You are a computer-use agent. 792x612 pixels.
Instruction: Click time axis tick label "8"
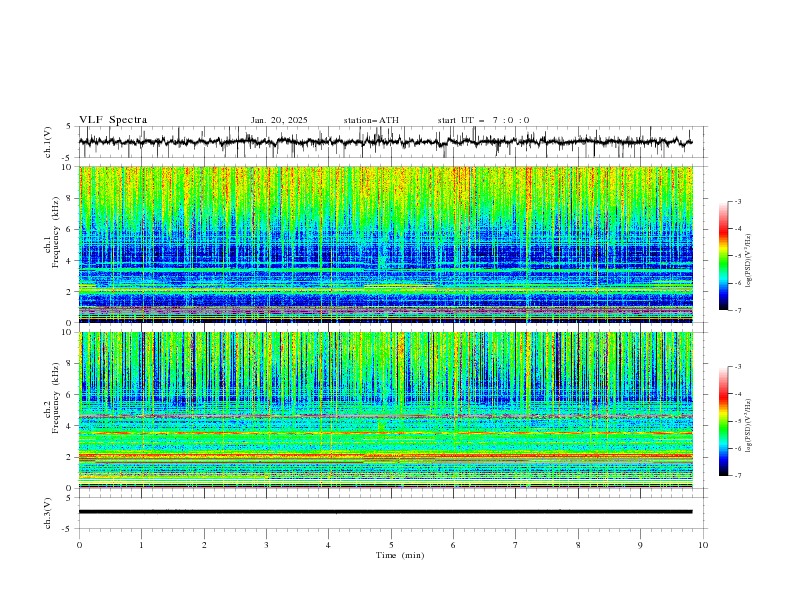tap(578, 545)
